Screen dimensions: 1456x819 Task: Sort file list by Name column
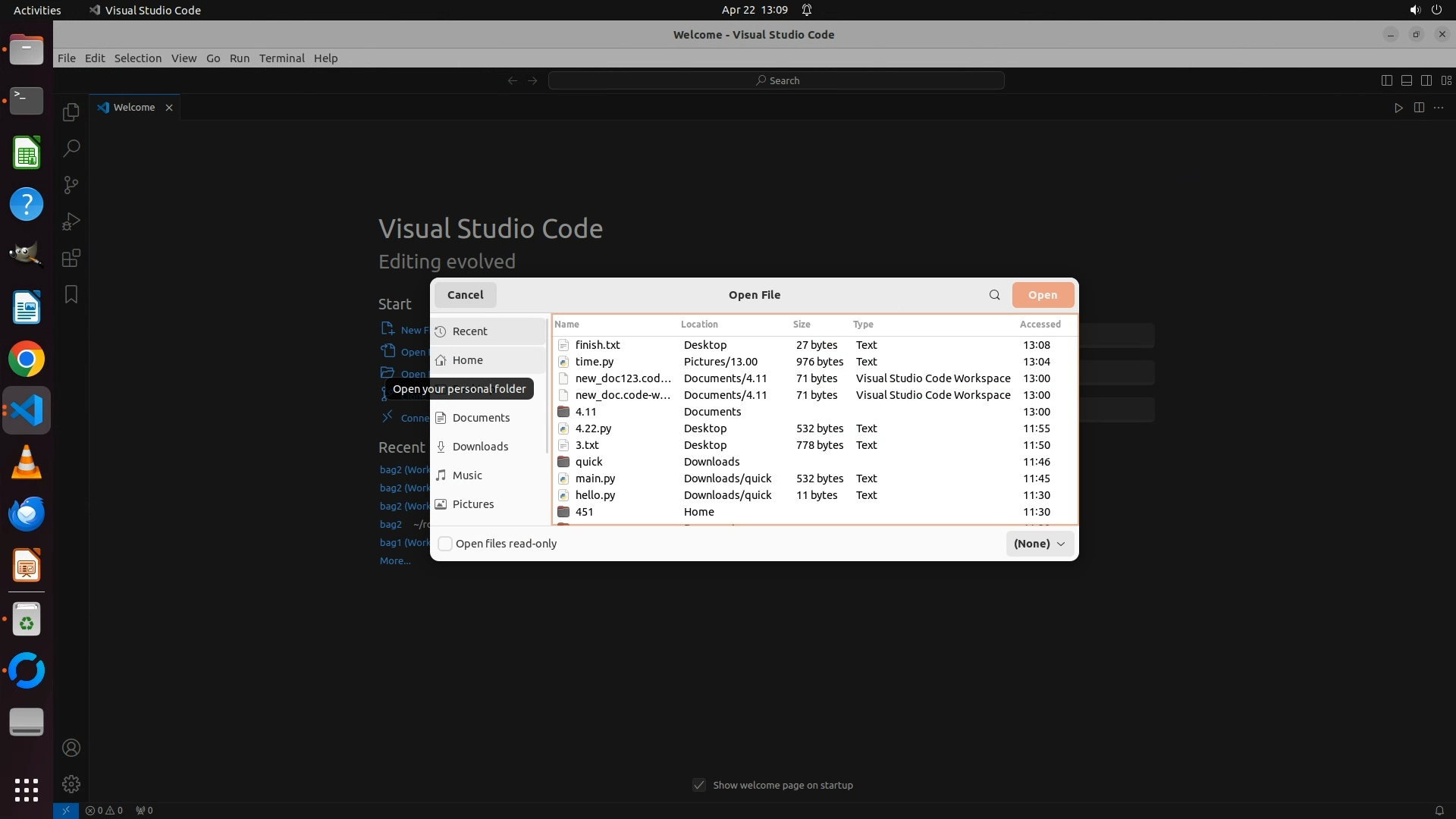(566, 324)
